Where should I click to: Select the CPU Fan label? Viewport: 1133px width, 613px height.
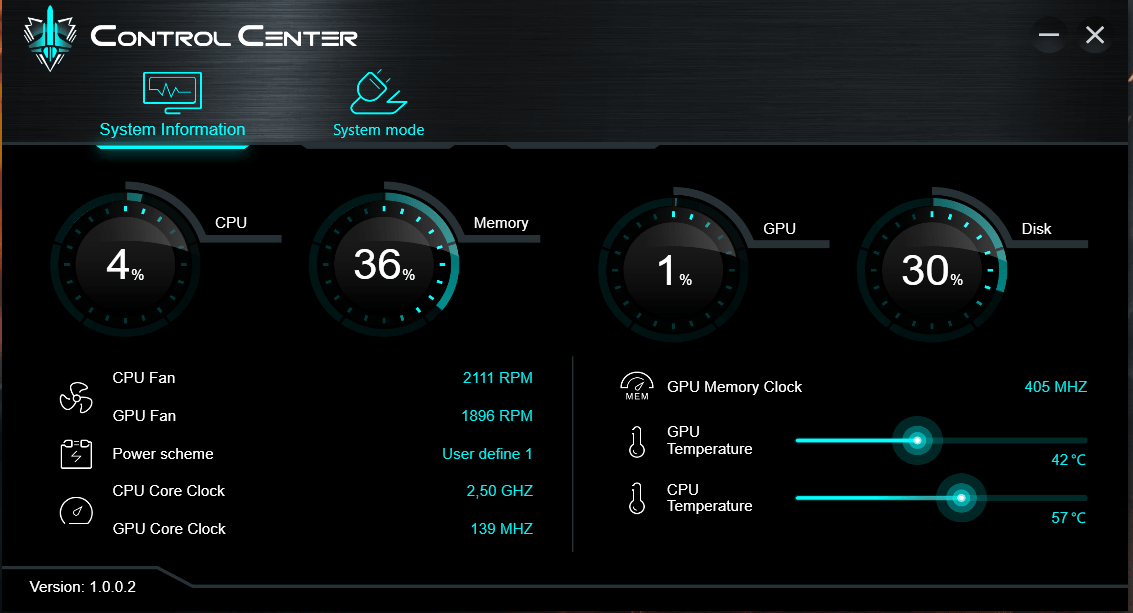coord(144,378)
